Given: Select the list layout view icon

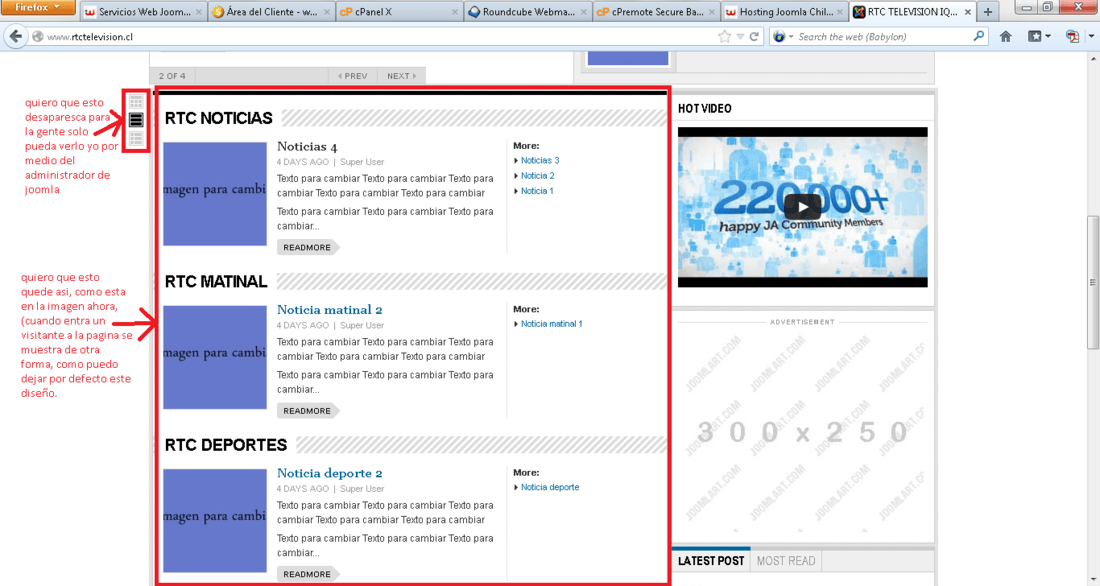Looking at the screenshot, I should 136,120.
